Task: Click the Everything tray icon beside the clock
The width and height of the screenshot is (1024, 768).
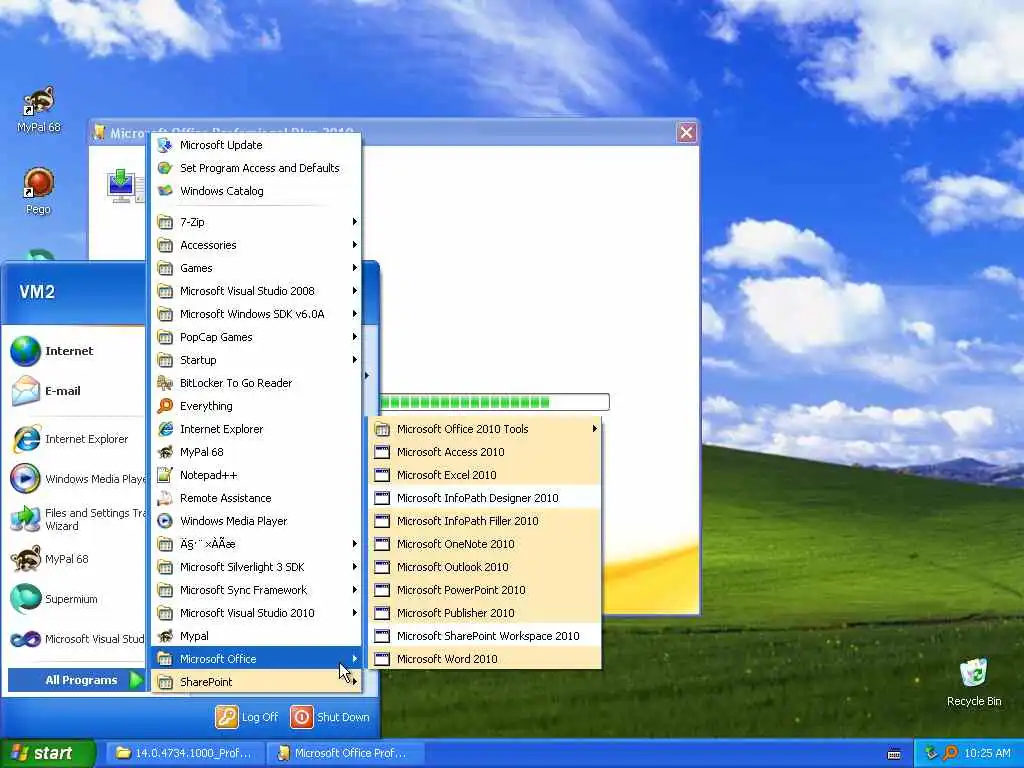Action: click(x=950, y=753)
